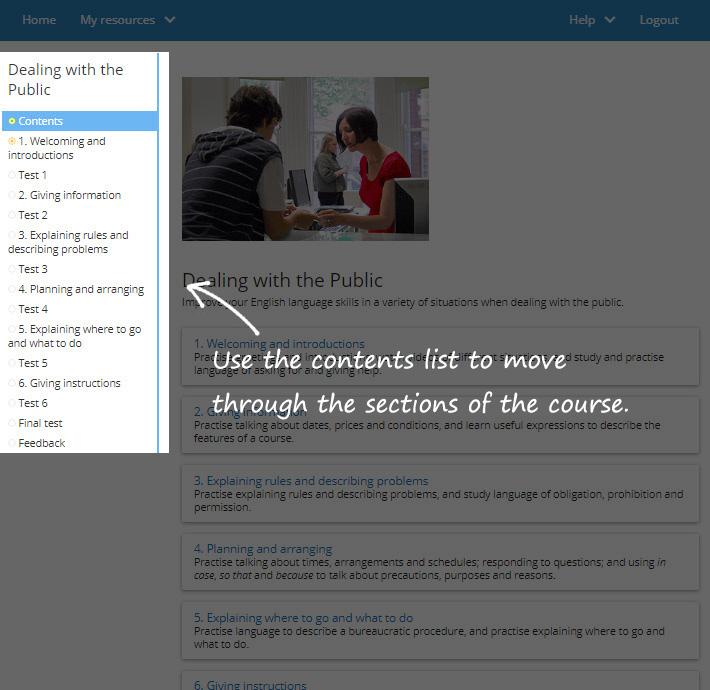The width and height of the screenshot is (710, 690).
Task: Open 4. Planning and arranging in sidebar
Action: pyautogui.click(x=81, y=289)
